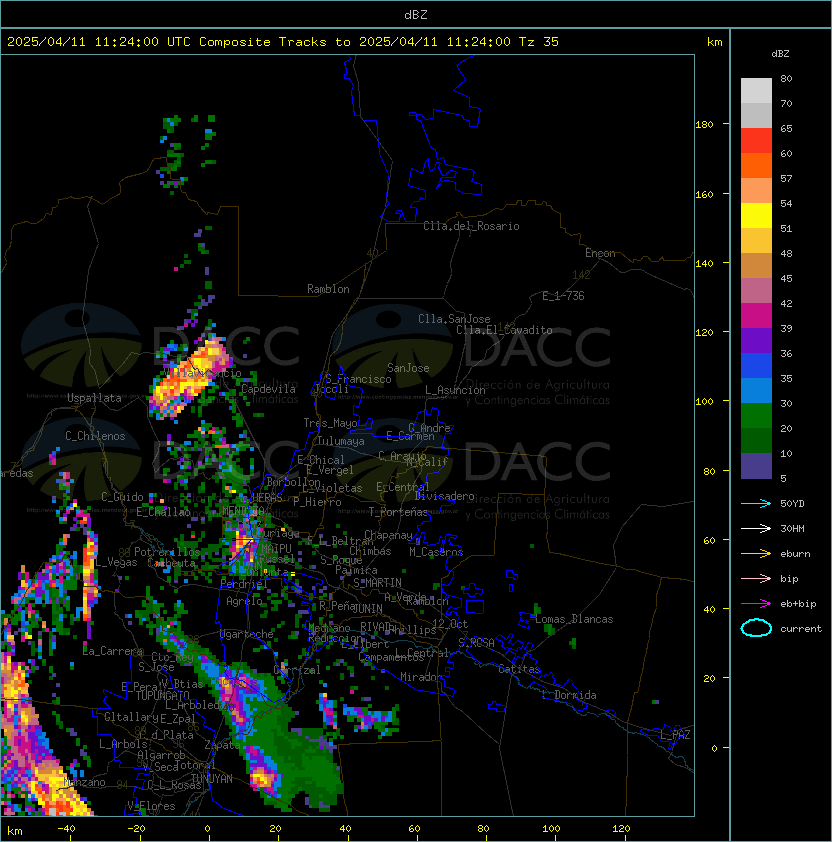Click the Catitas place label
832x842 pixels.
[x=519, y=669]
